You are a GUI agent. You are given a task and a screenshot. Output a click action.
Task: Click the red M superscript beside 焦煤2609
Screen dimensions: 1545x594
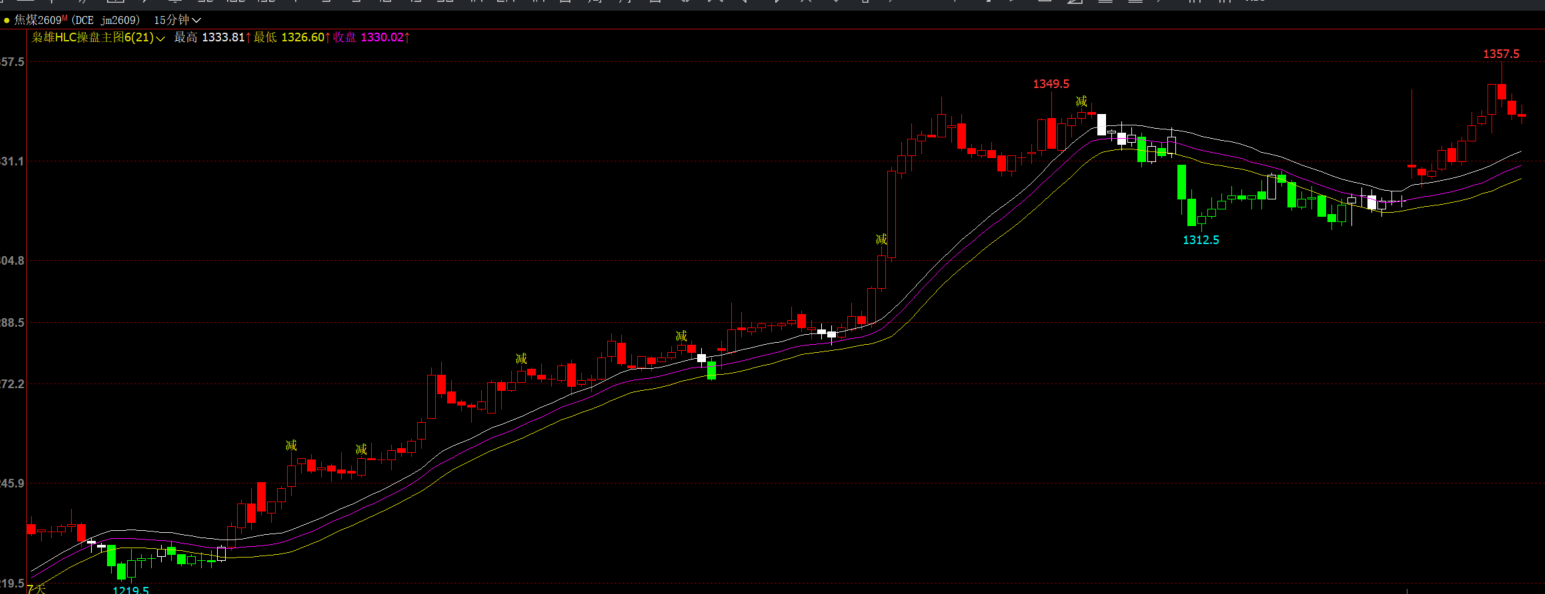(x=65, y=18)
